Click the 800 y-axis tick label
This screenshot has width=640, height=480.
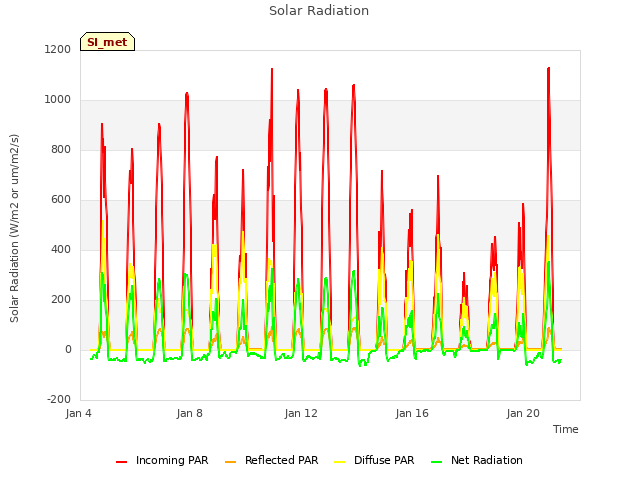pyautogui.click(x=61, y=149)
